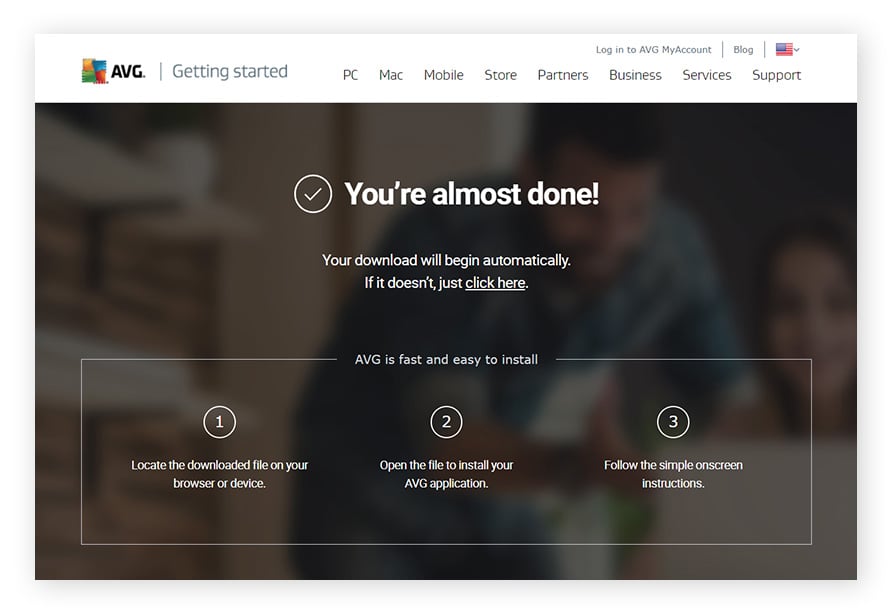892x614 pixels.
Task: Click 'AVG is fast and easy to install'
Action: pyautogui.click(x=446, y=360)
